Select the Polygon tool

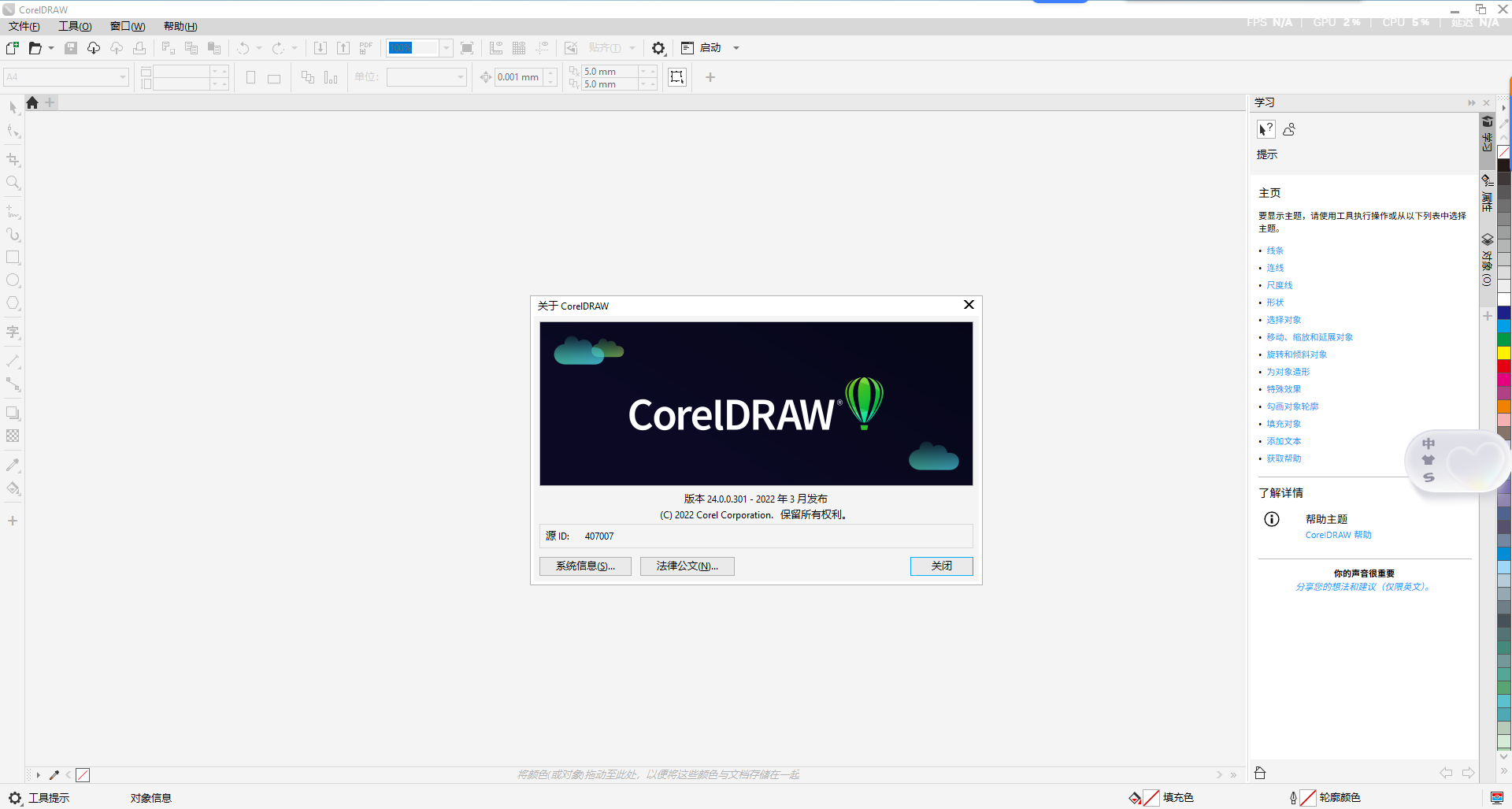click(13, 303)
